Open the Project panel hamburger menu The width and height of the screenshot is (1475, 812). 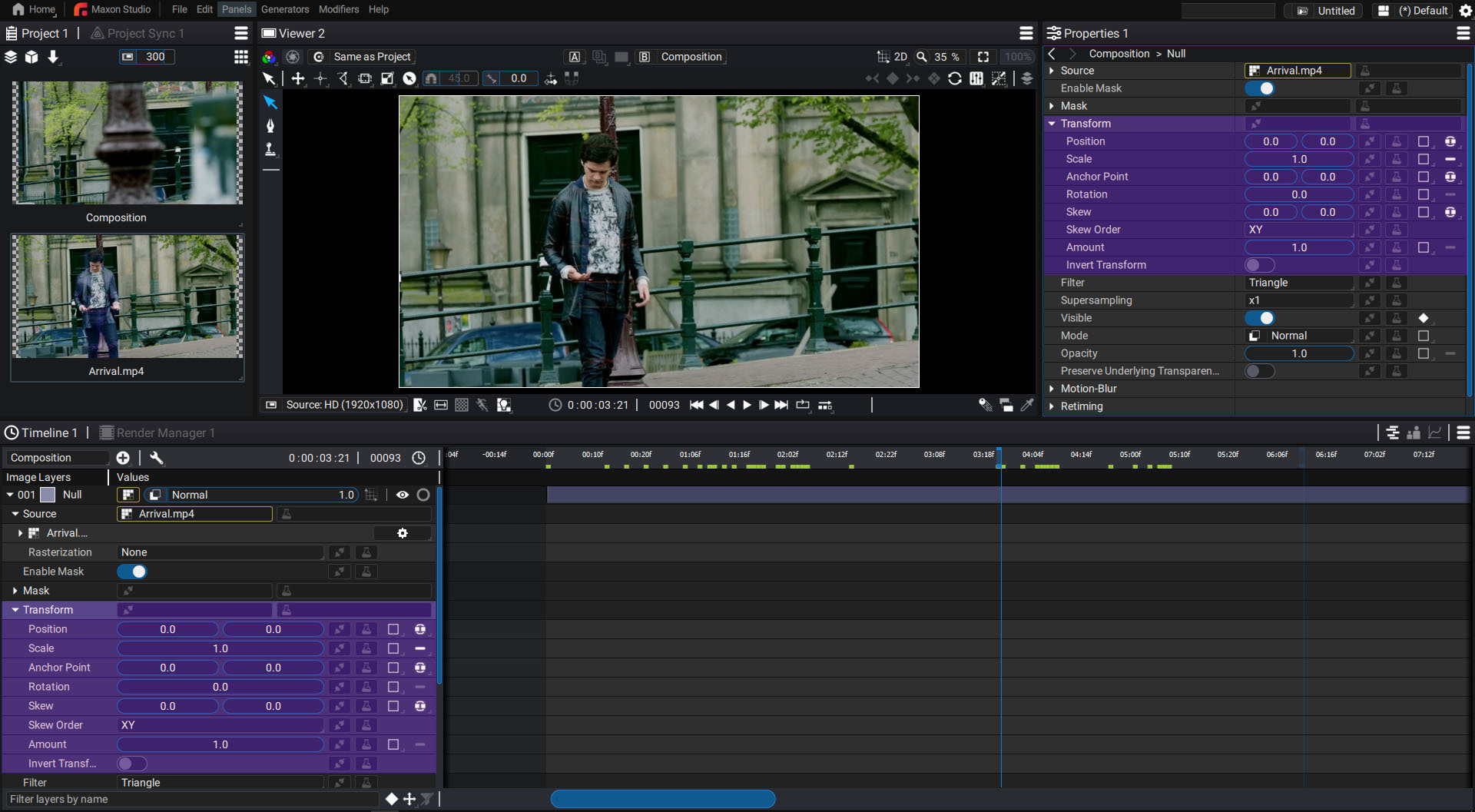(x=241, y=33)
